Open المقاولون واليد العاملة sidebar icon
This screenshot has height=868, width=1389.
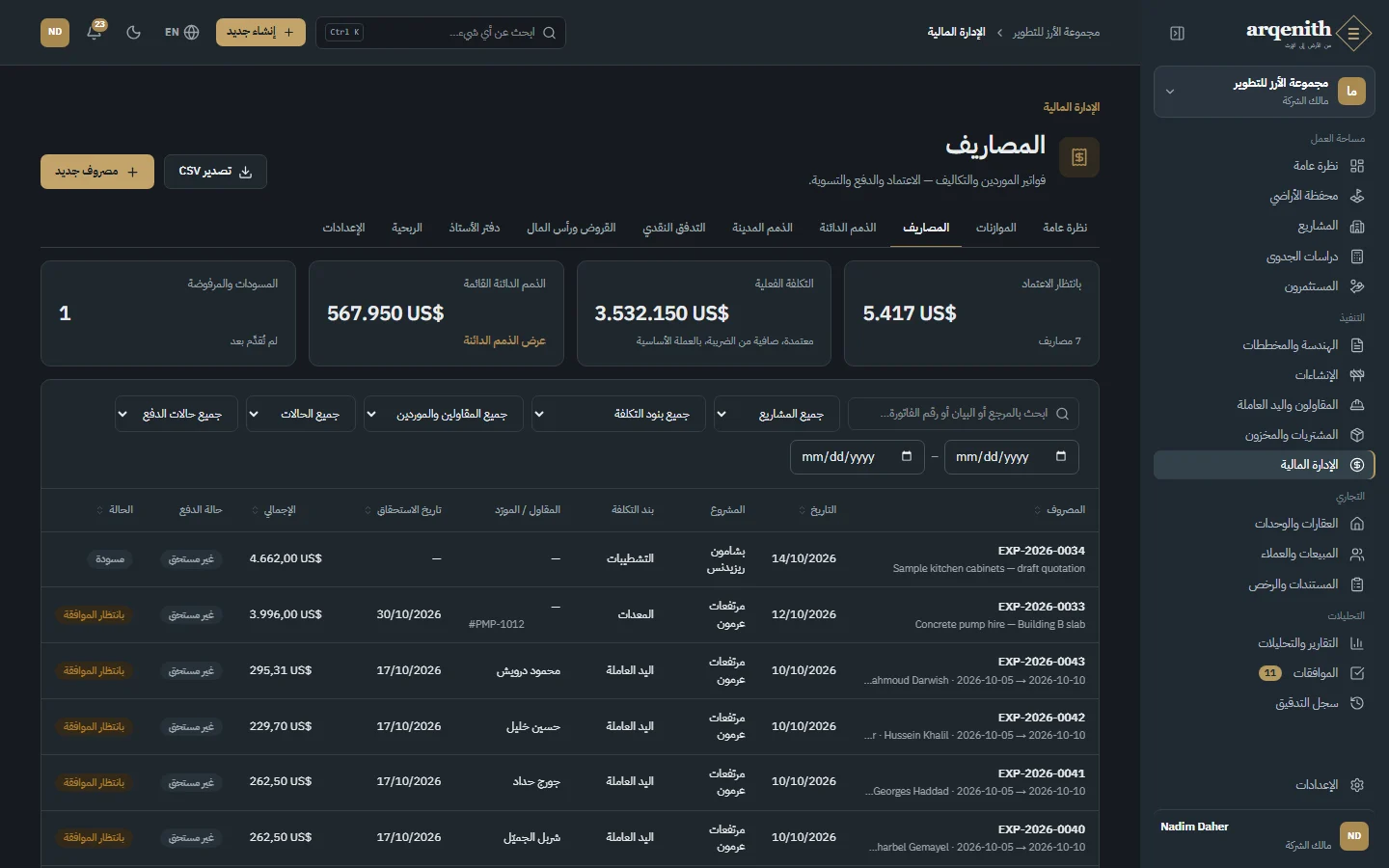click(1357, 405)
